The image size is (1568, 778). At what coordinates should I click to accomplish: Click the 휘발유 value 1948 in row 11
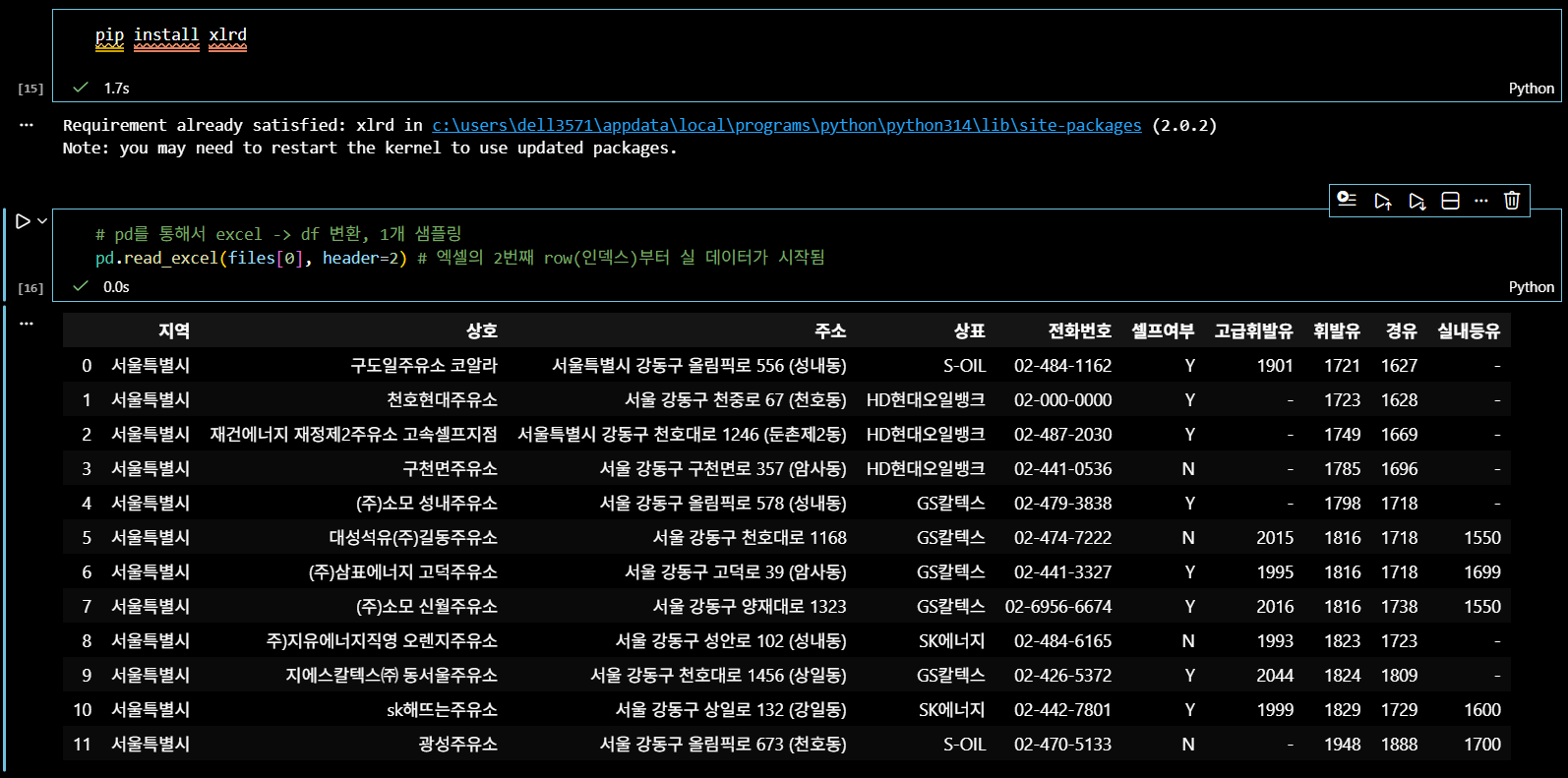1342,745
